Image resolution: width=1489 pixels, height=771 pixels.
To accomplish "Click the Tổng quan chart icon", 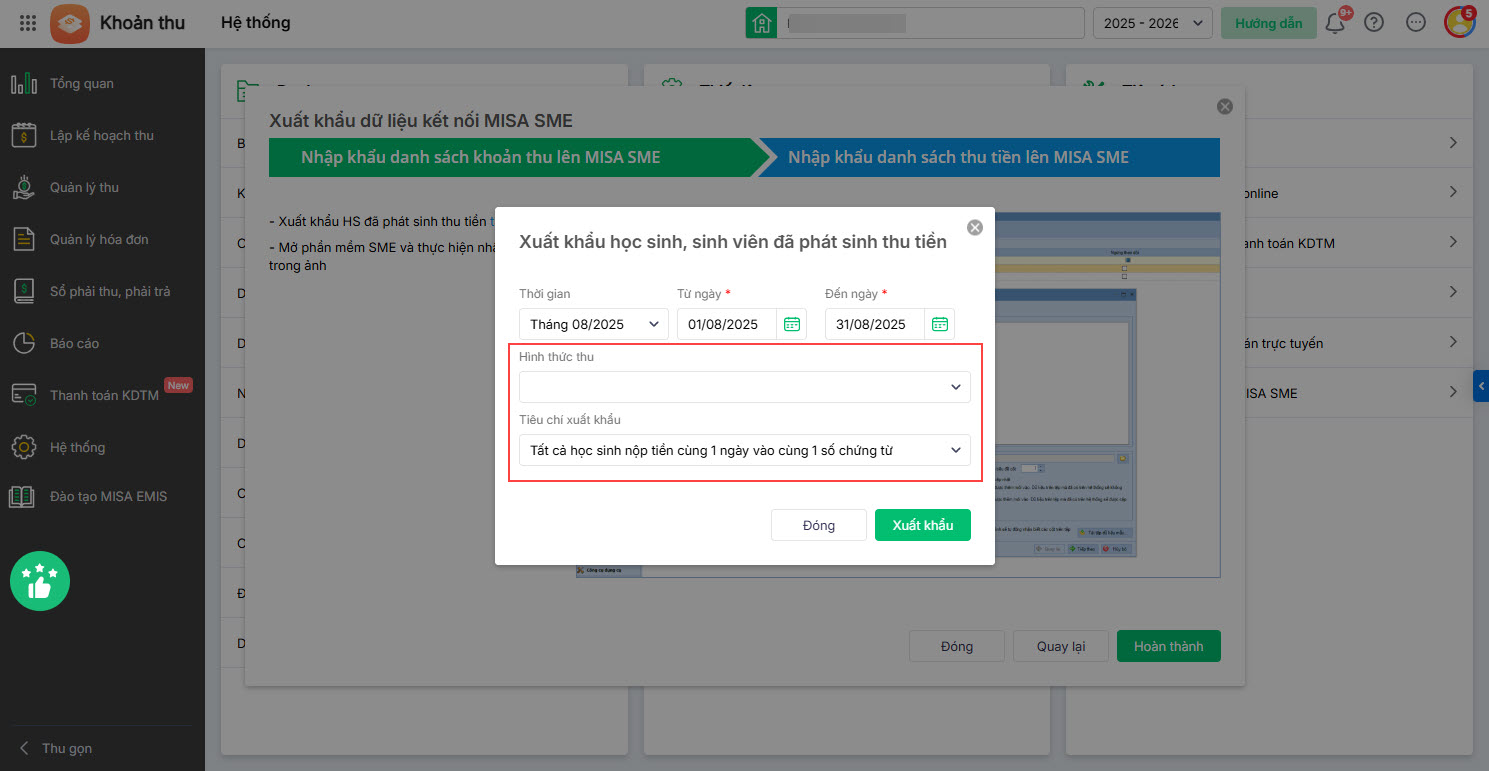I will [x=24, y=83].
